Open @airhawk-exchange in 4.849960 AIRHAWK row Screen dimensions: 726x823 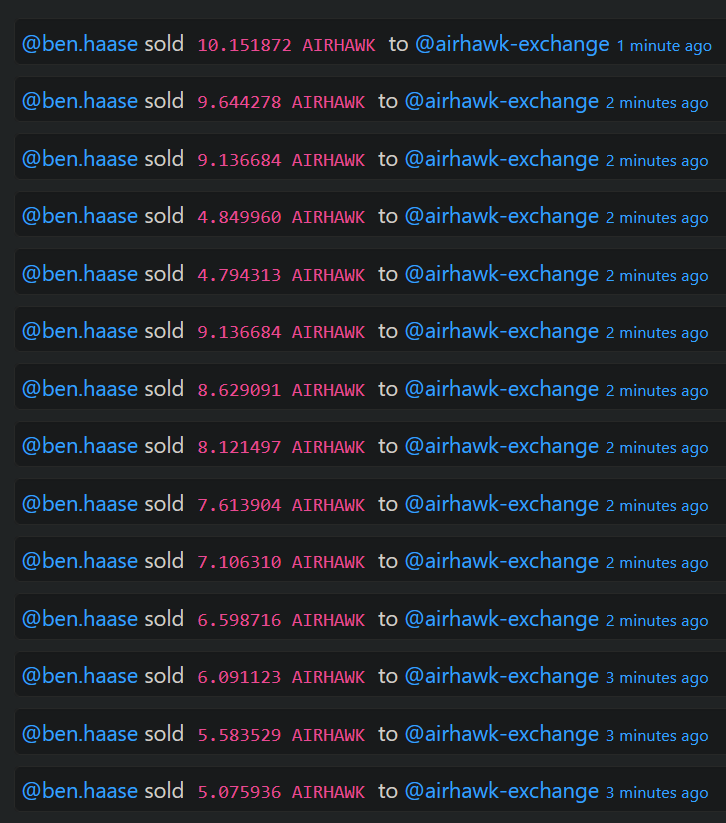pyautogui.click(x=502, y=216)
